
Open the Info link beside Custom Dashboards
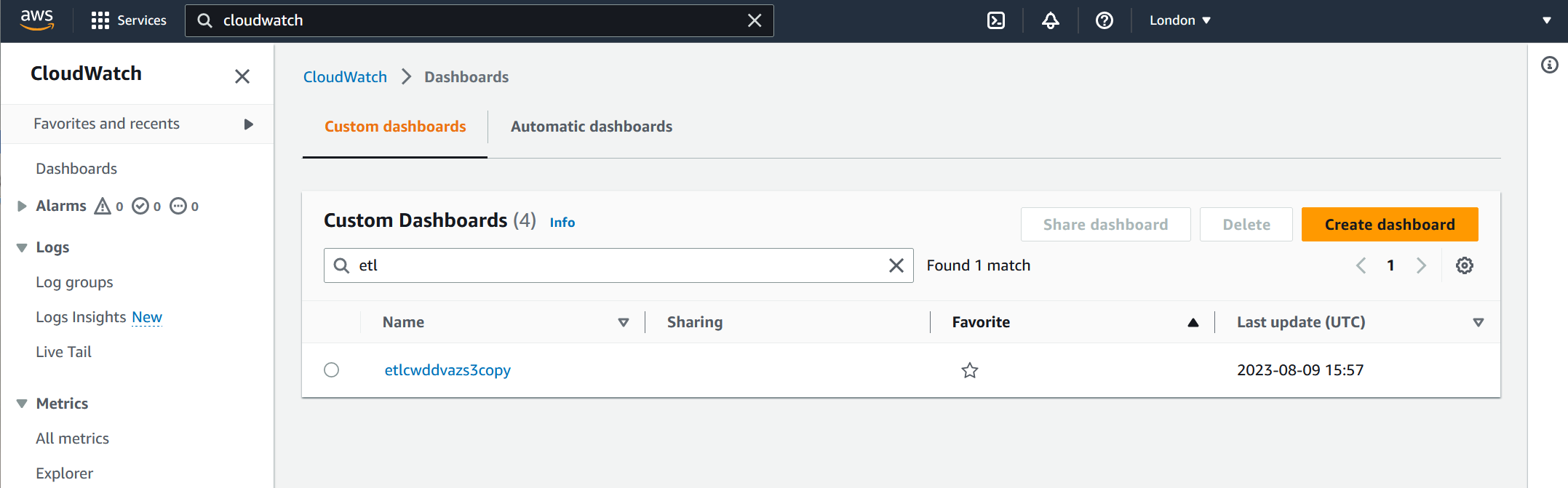[x=562, y=223]
